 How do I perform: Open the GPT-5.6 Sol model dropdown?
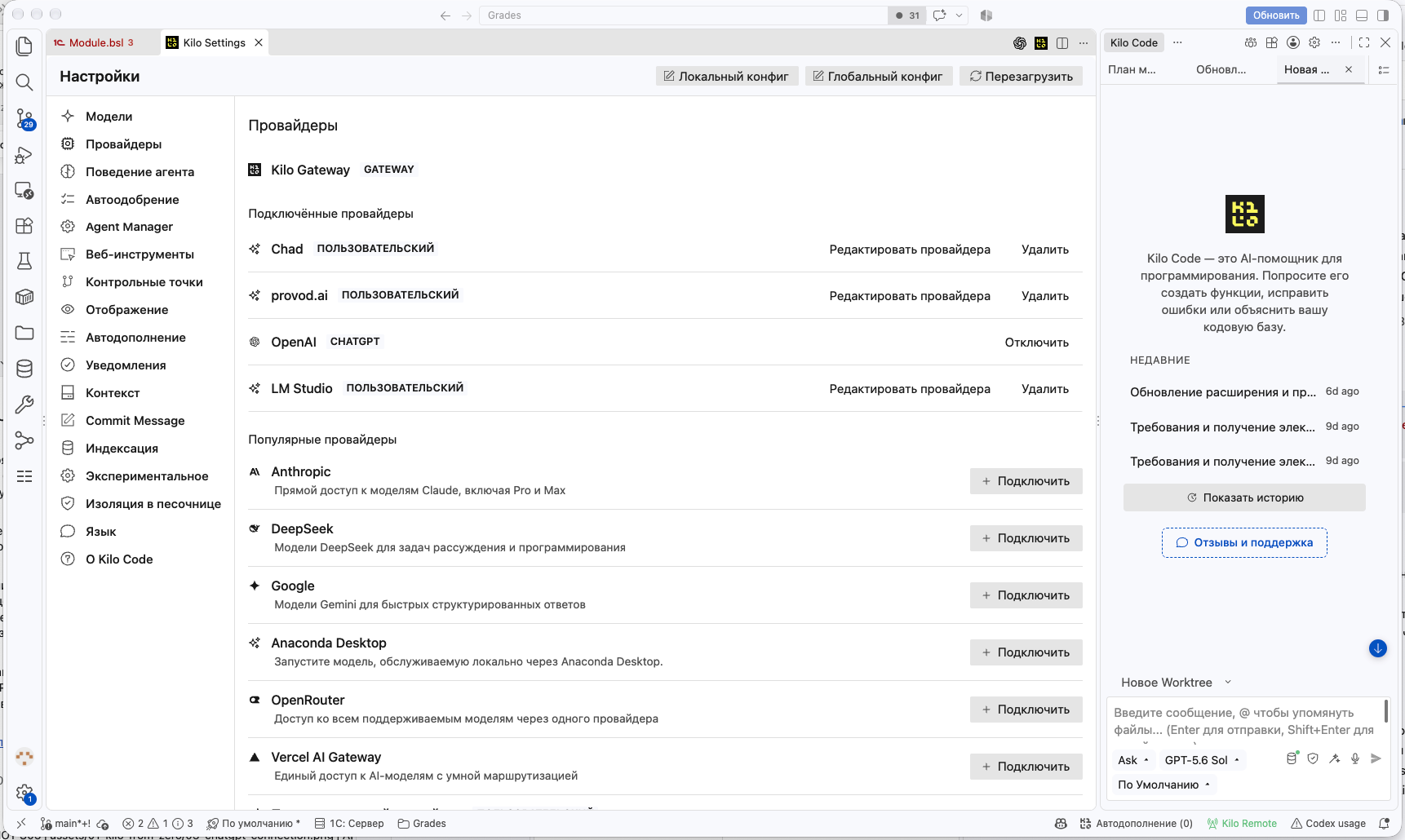click(x=1202, y=760)
